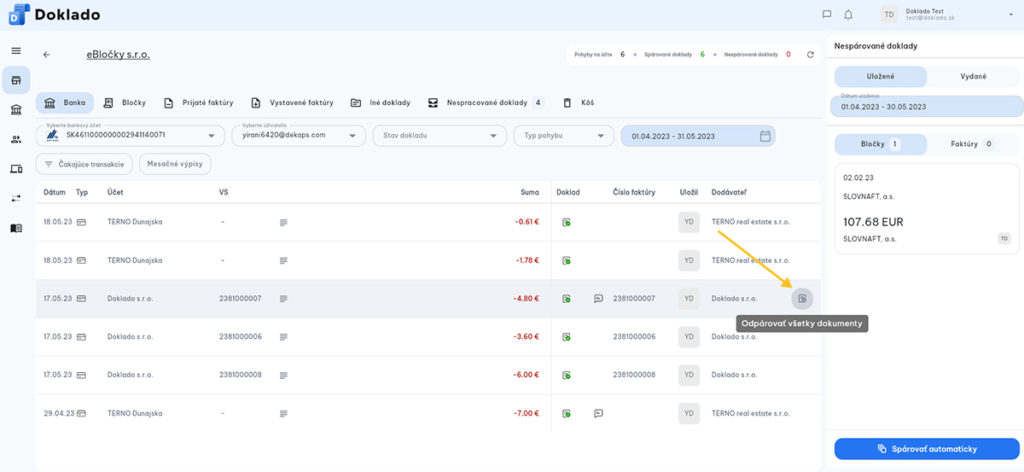Open the SLOVNAFT 107.68 EUR receipt card
Screen dimensions: 1024x472
927,209
